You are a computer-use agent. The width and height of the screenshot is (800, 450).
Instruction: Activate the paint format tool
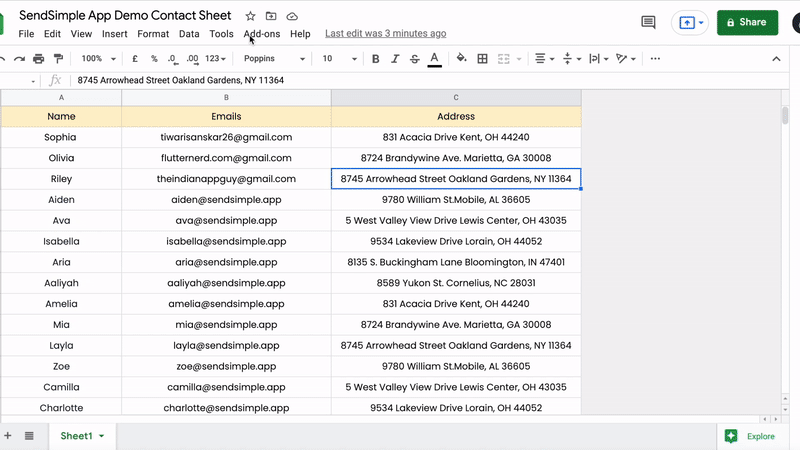click(x=58, y=59)
